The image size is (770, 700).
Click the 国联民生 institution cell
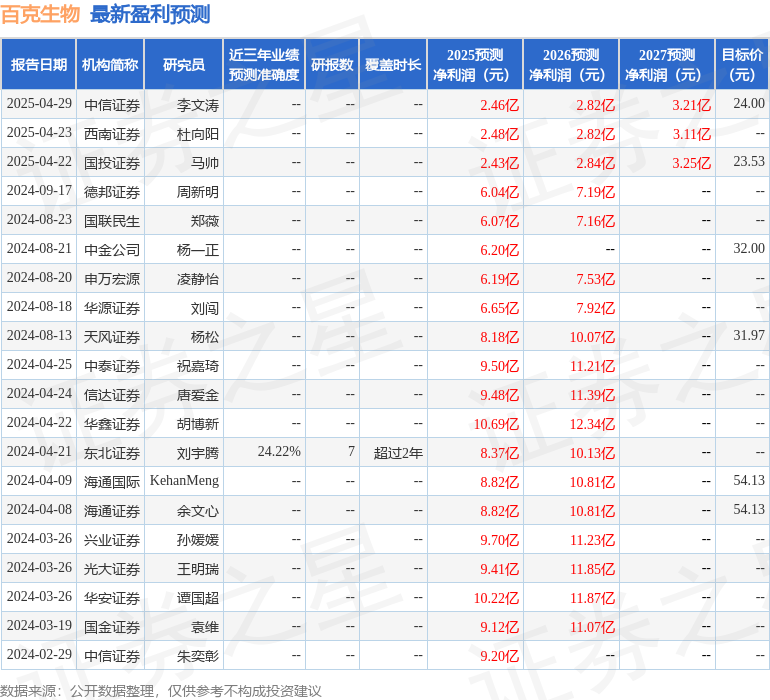tap(112, 221)
